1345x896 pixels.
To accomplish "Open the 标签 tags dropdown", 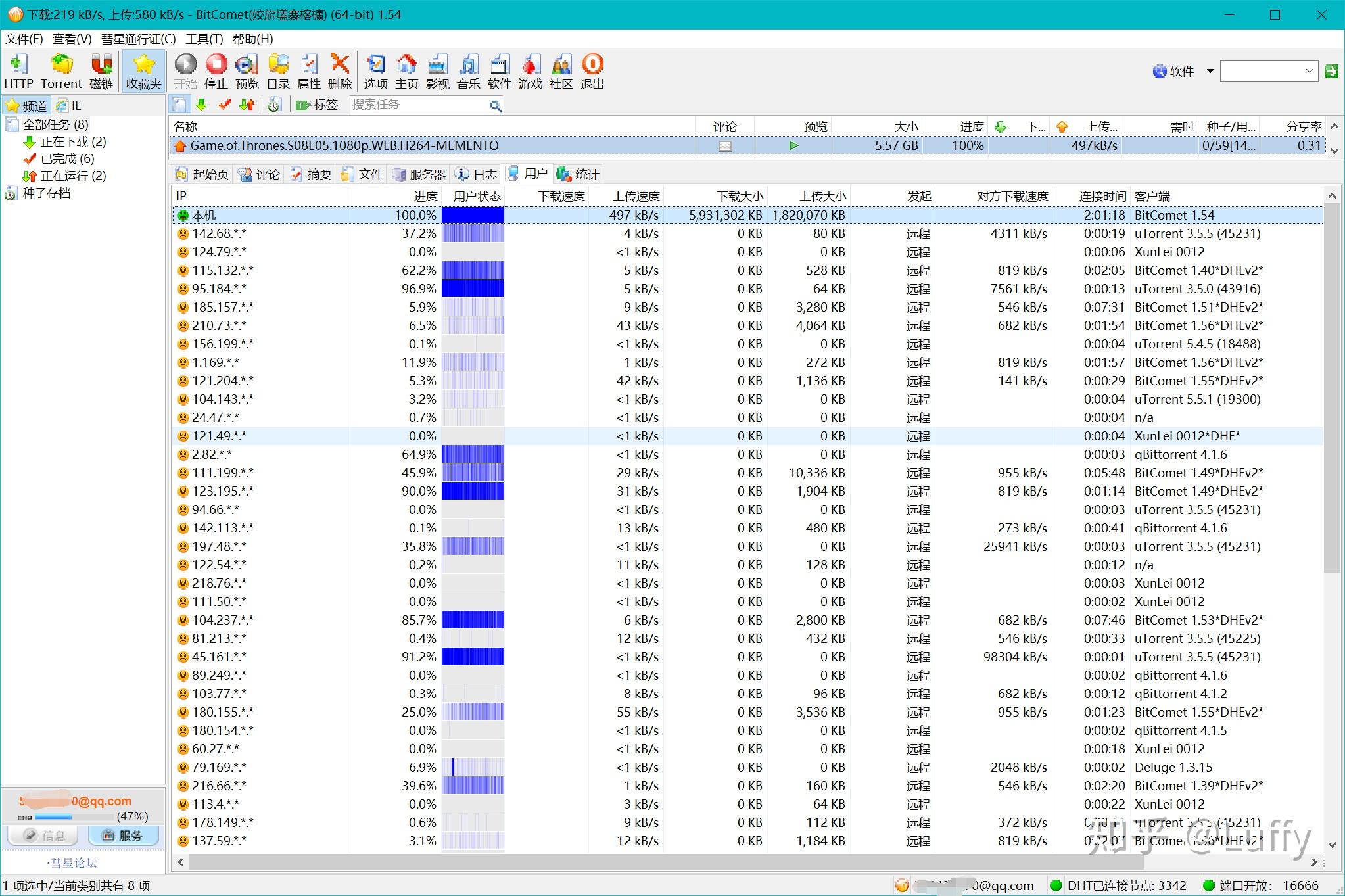I will pos(317,105).
